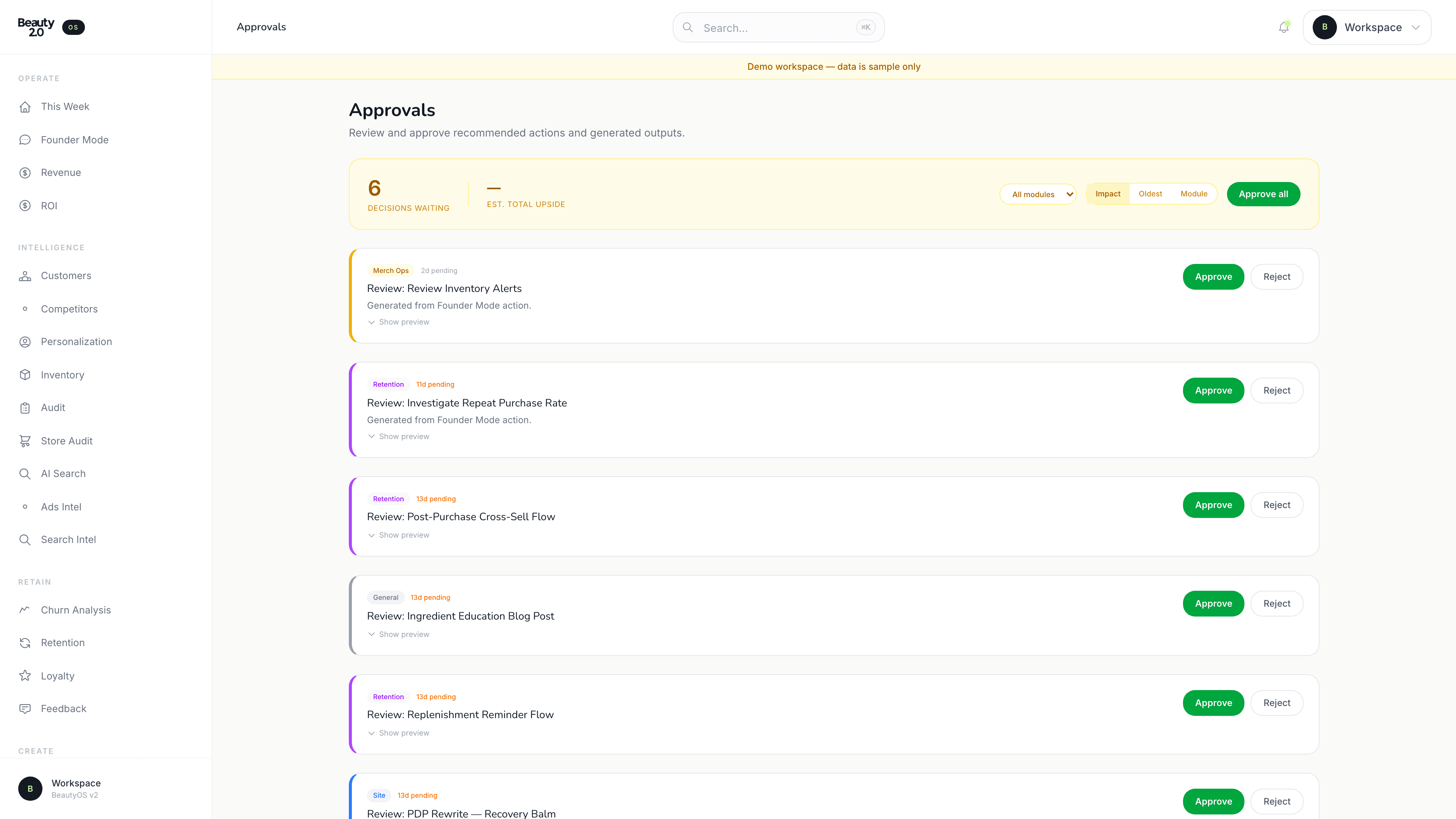1456x819 pixels.
Task: Click the Revenue dollar icon
Action: click(x=25, y=173)
